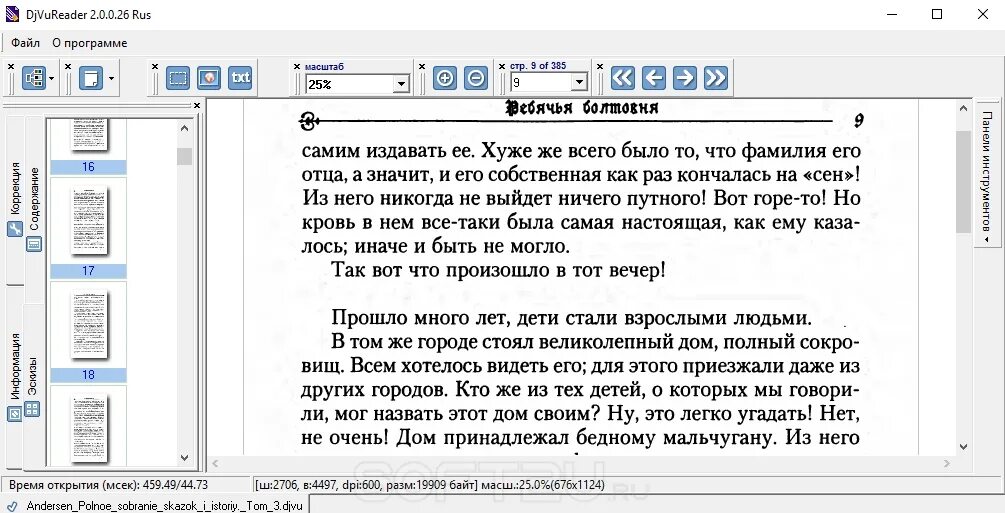The height and width of the screenshot is (513, 1005).
Task: Open the page number combo box
Action: coord(549,83)
